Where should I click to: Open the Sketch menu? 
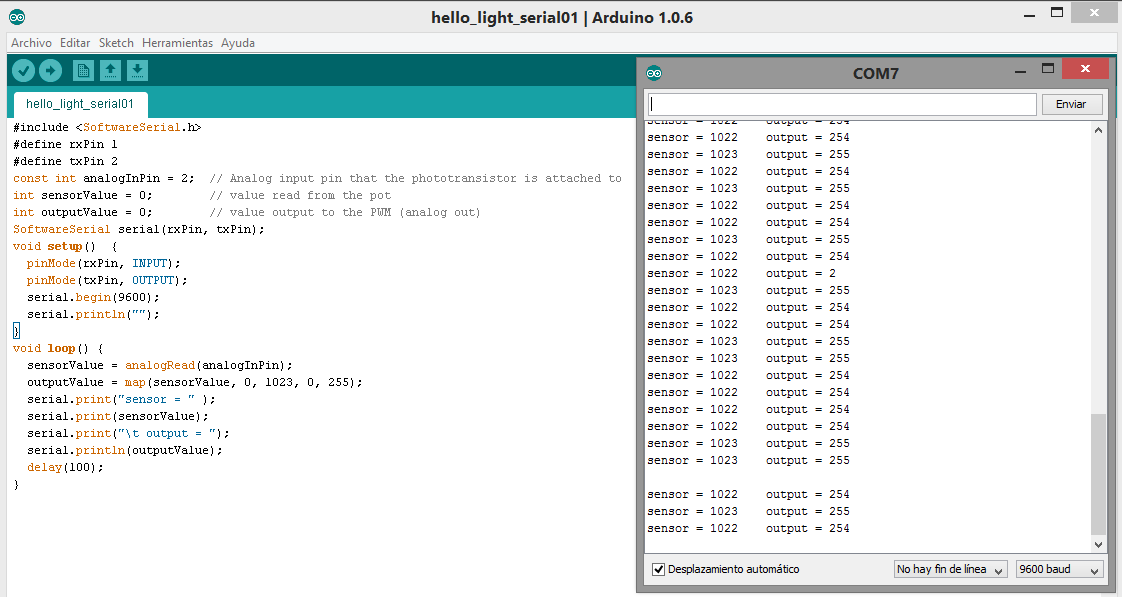116,43
